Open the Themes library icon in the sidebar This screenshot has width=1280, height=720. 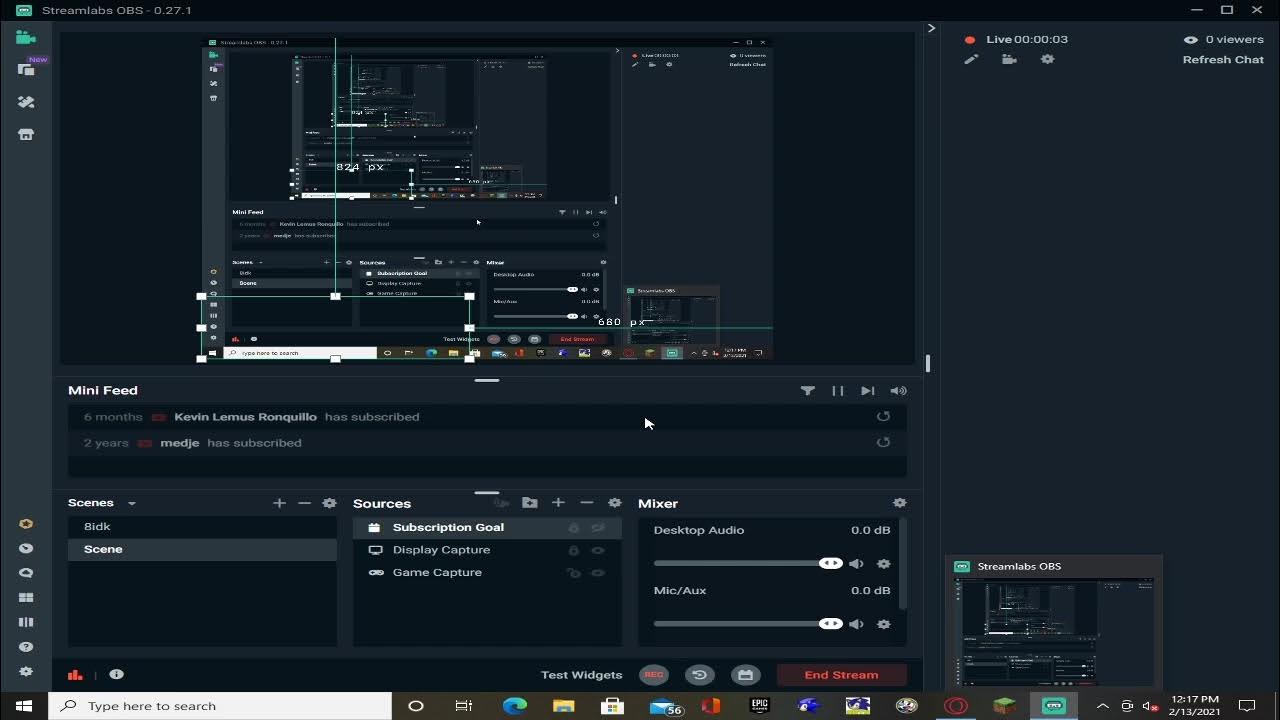point(26,102)
